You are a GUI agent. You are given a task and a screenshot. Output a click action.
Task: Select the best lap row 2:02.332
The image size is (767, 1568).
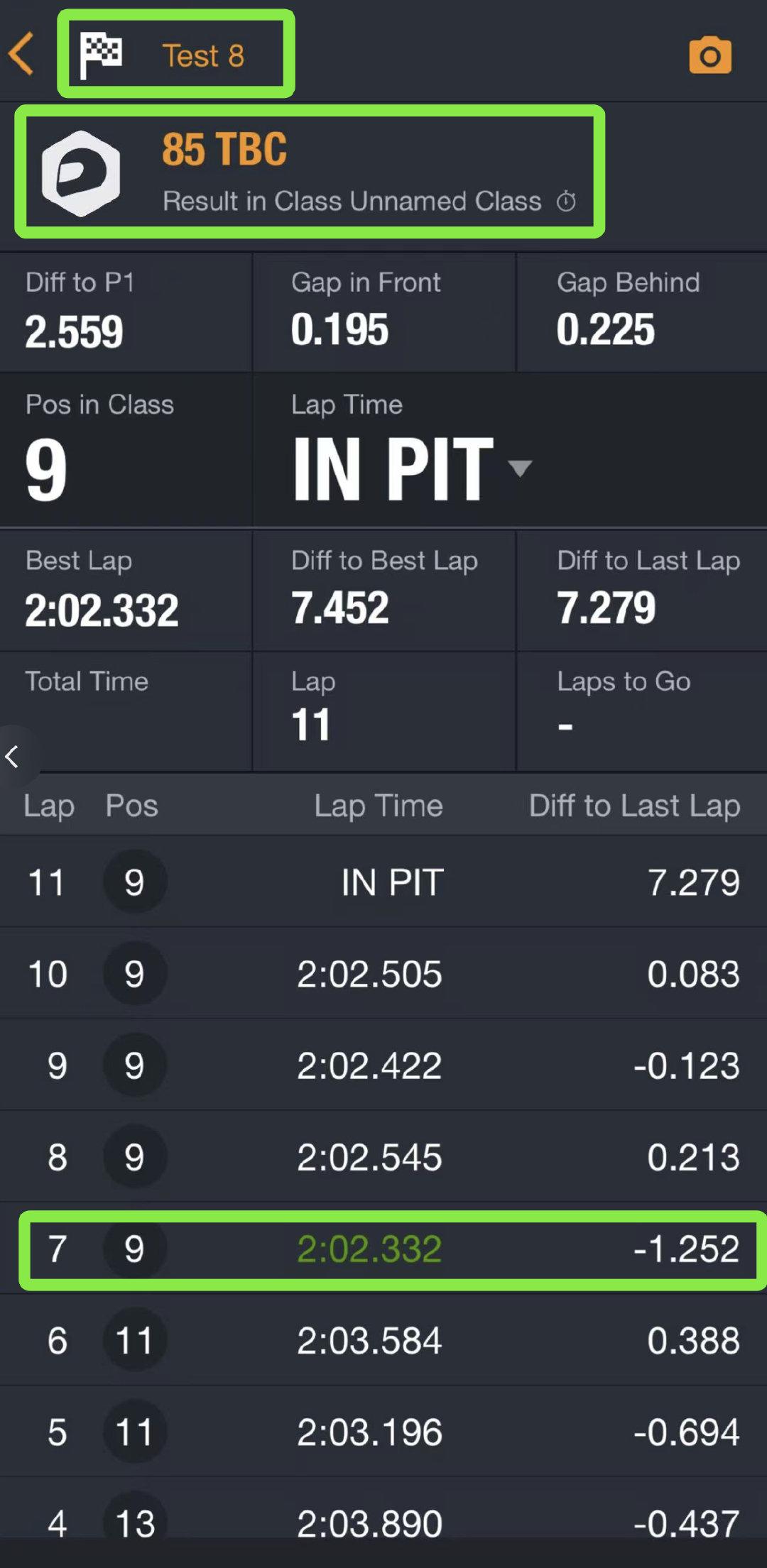pyautogui.click(x=383, y=1249)
